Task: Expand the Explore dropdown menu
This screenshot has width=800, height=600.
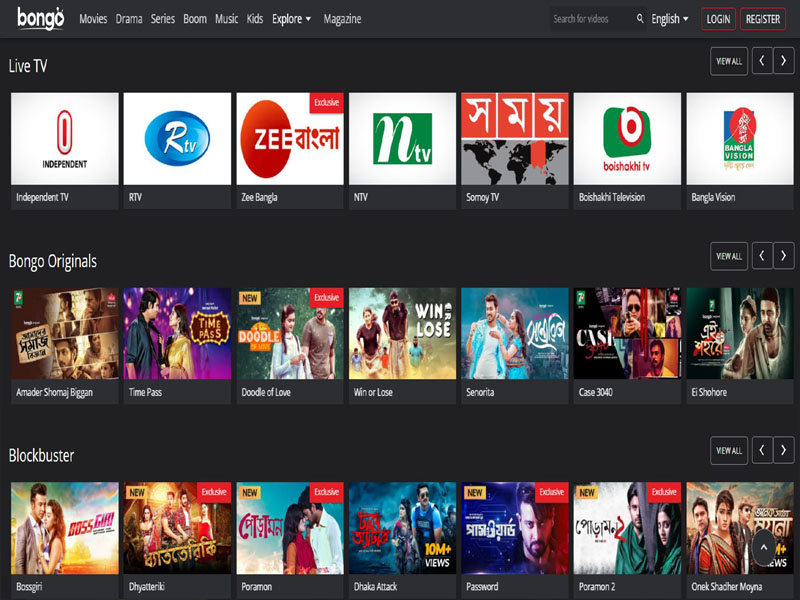Action: (291, 19)
